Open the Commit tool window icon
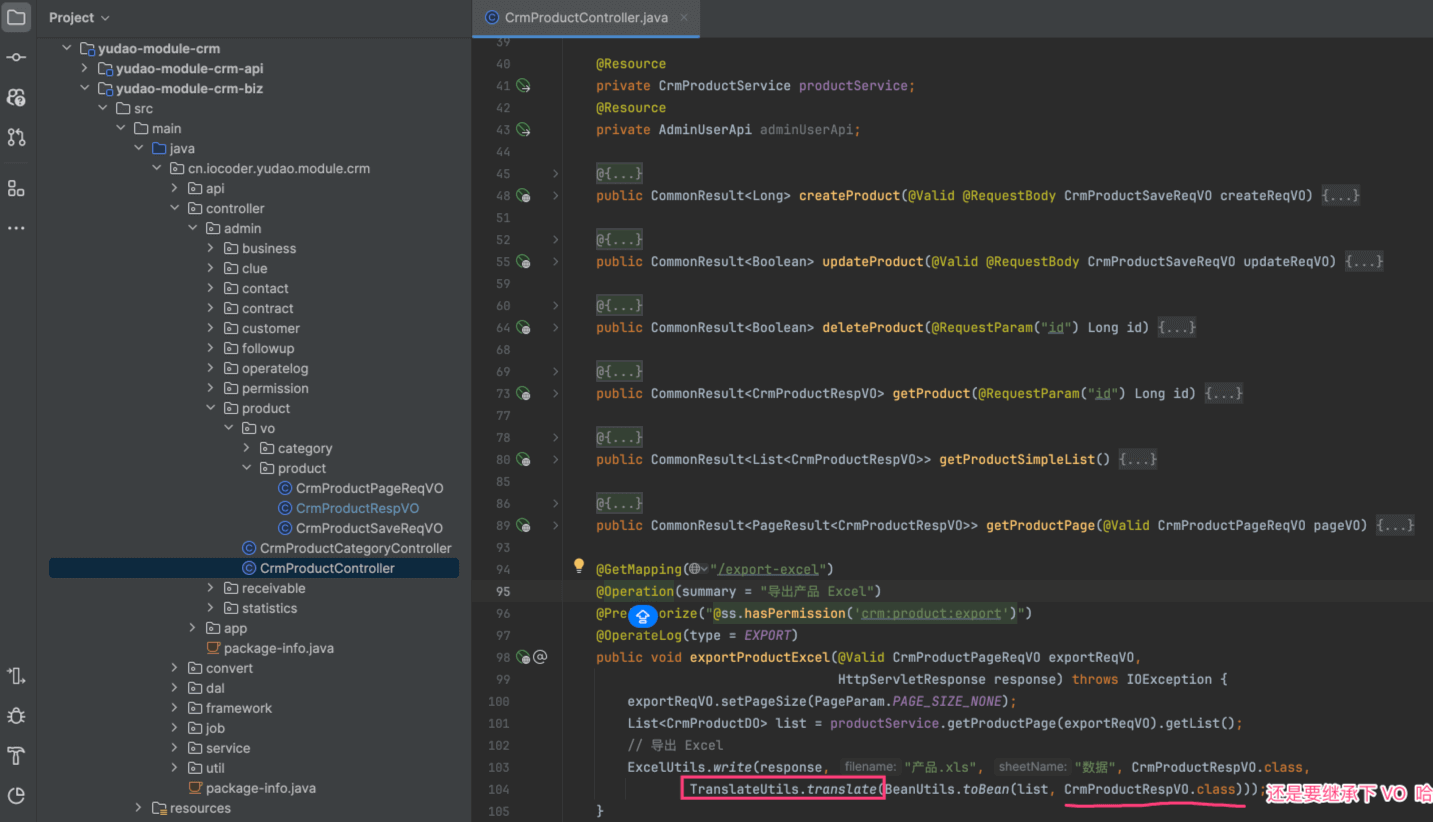 click(x=16, y=57)
